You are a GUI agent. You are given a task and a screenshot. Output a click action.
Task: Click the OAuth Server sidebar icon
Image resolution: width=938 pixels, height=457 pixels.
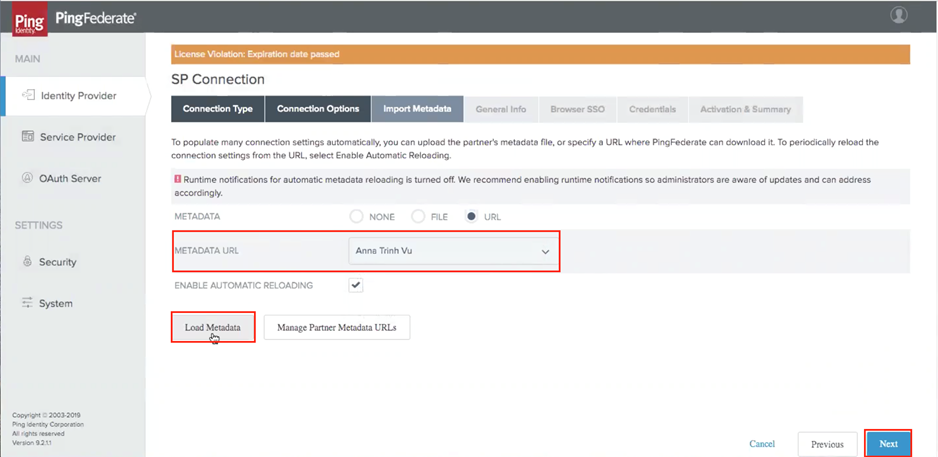[28, 178]
